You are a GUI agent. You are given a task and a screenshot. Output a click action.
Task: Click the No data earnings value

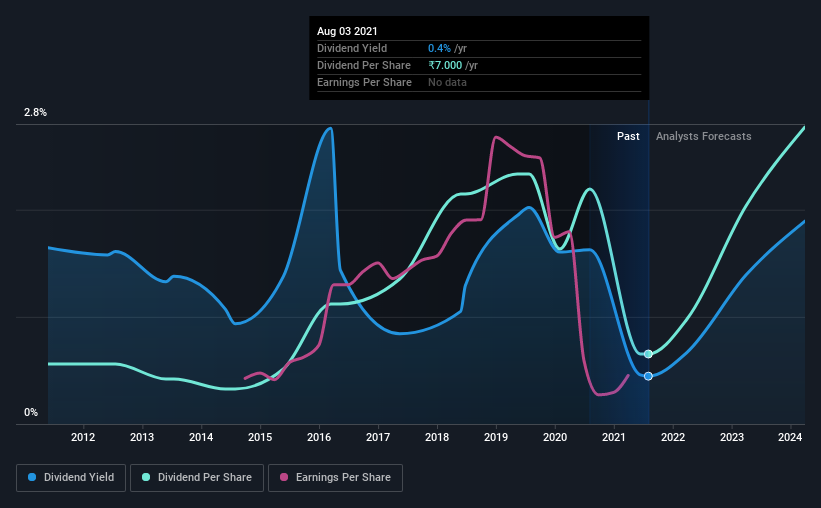tap(447, 82)
